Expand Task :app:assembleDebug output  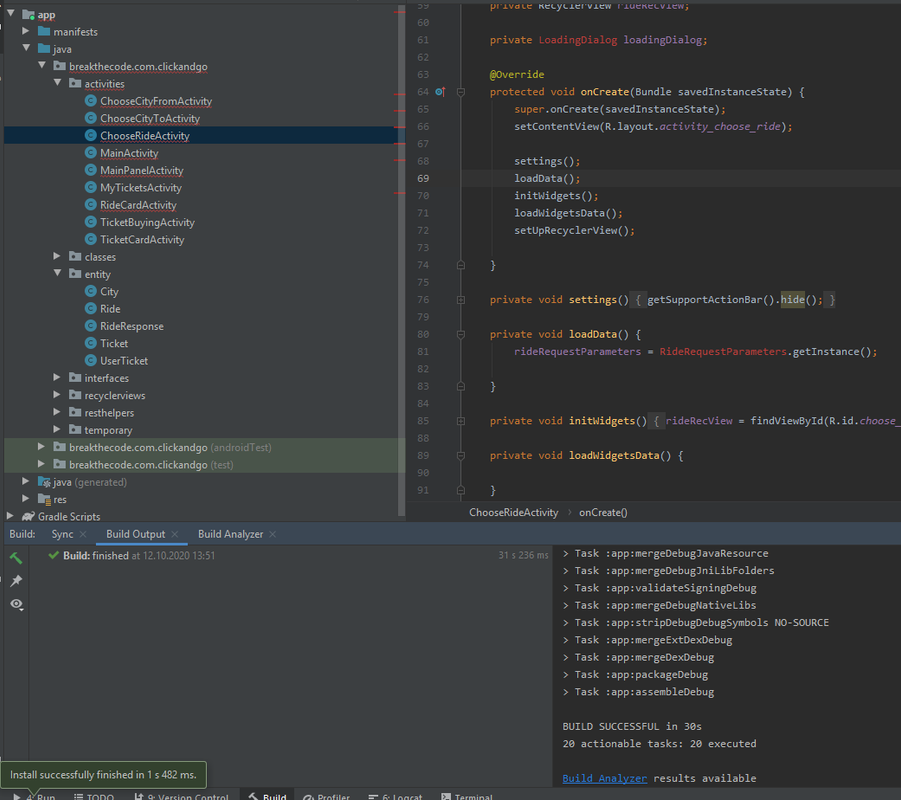tap(566, 692)
